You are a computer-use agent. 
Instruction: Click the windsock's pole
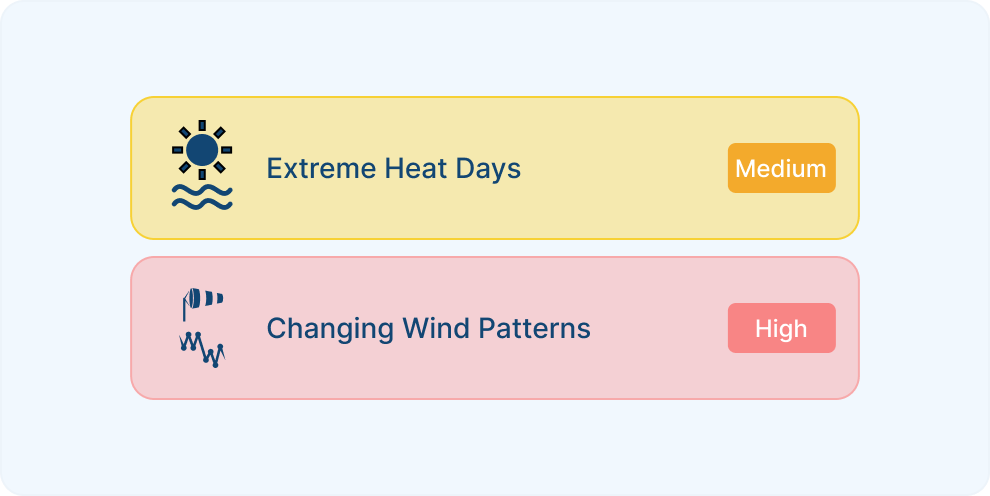point(184,310)
